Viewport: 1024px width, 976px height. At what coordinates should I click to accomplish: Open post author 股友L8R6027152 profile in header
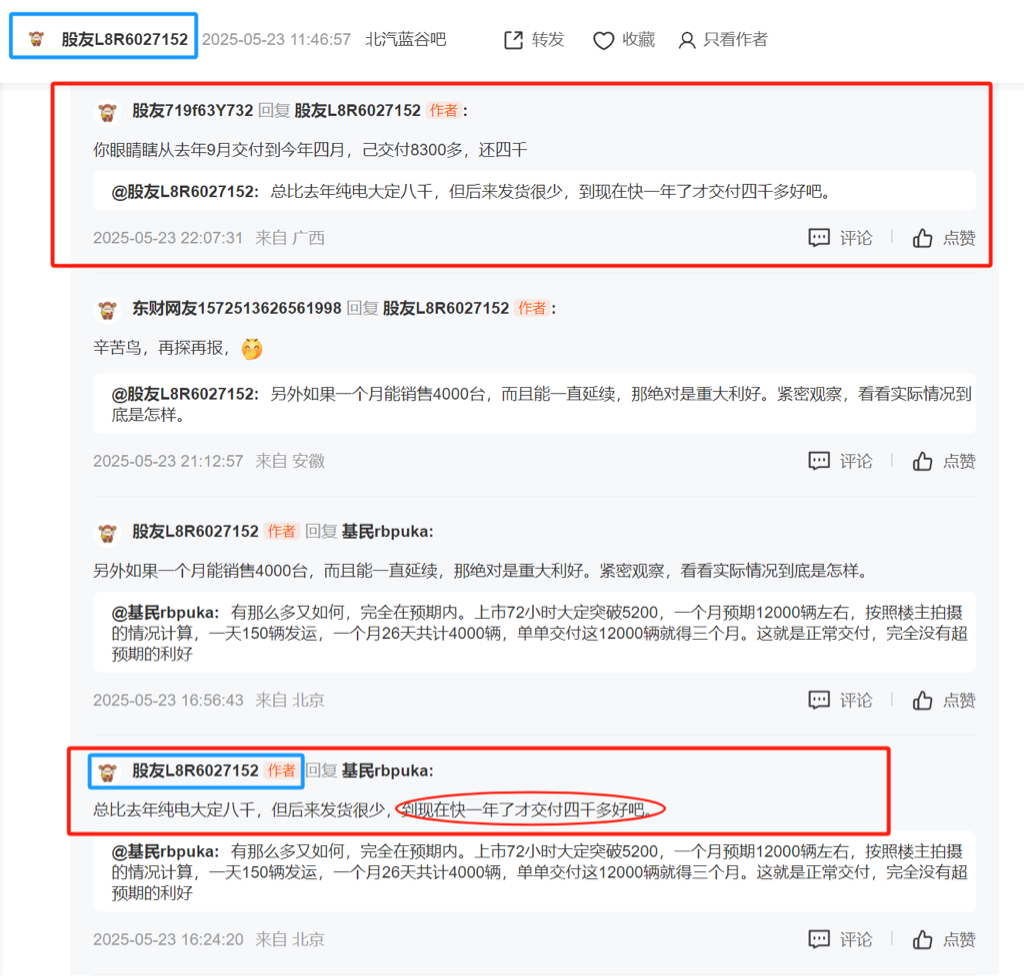click(124, 39)
